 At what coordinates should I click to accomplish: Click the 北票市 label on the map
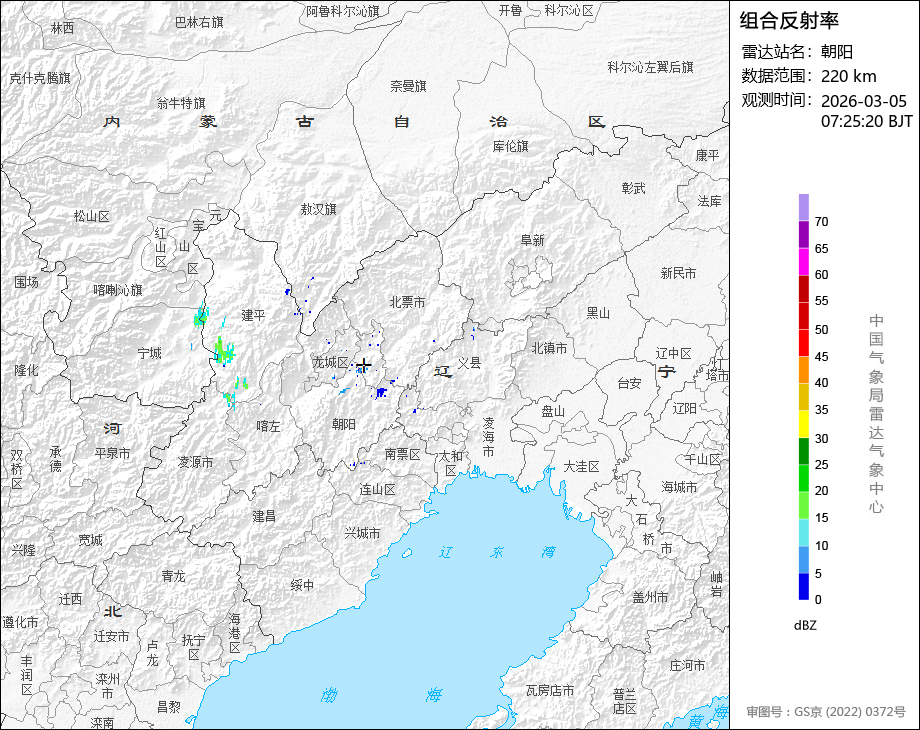(407, 302)
